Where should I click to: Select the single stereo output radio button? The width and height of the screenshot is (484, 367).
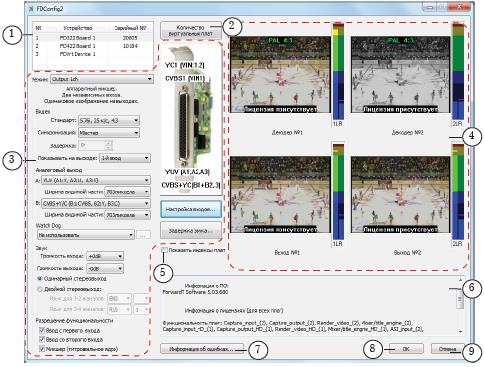pos(40,278)
